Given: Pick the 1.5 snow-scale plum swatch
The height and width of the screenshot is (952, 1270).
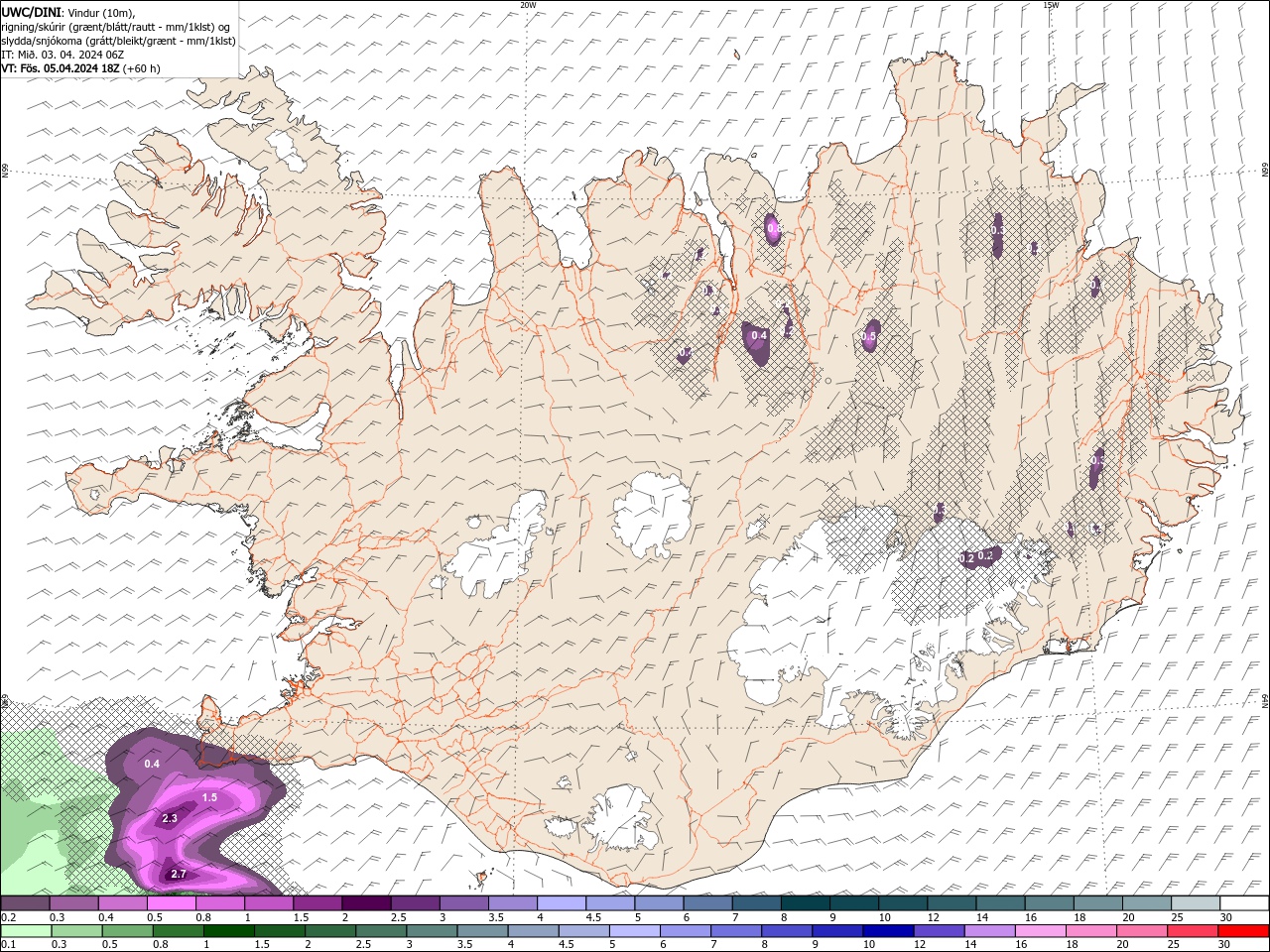Looking at the screenshot, I should click(x=317, y=904).
